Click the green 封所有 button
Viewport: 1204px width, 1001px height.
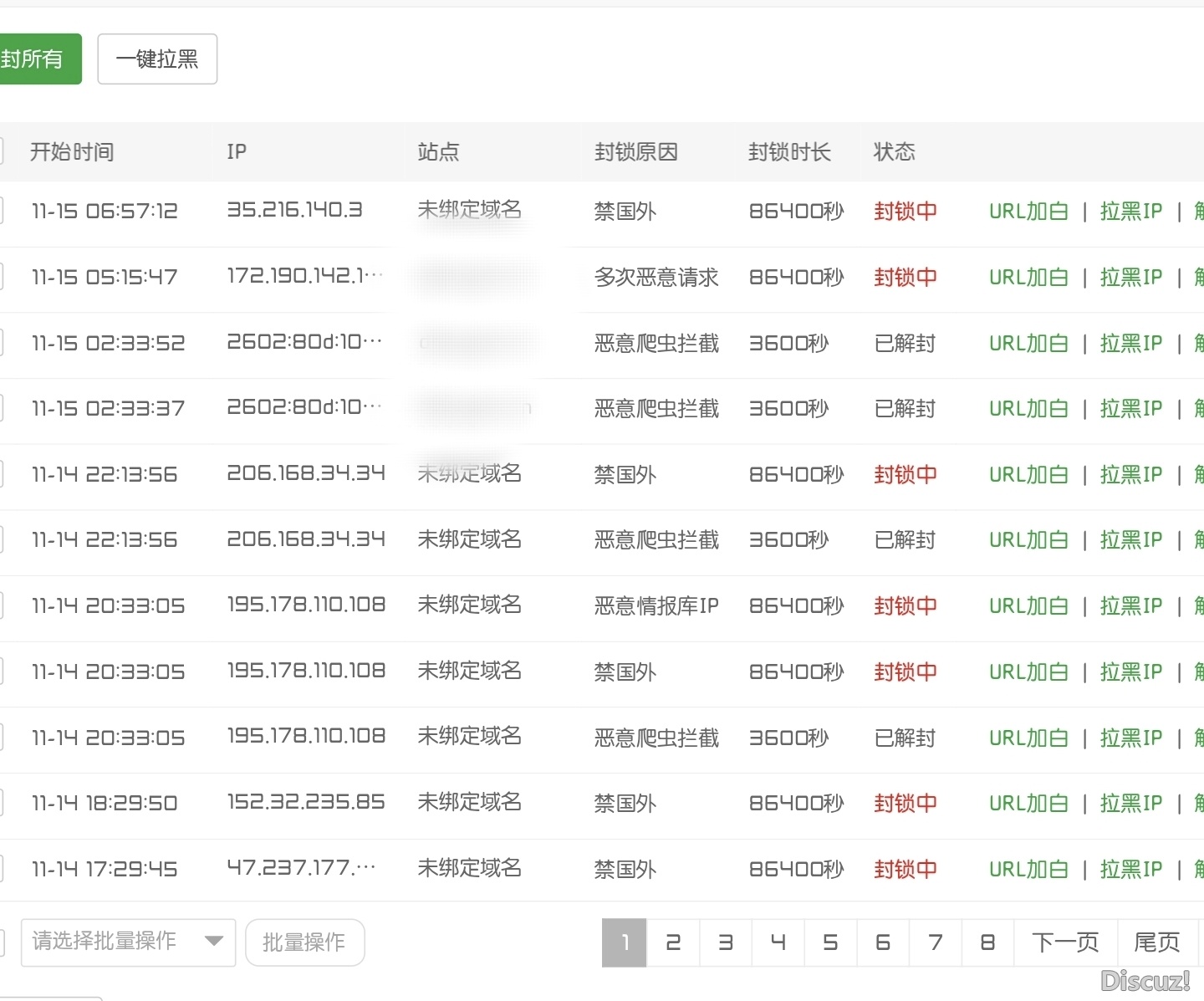(x=35, y=59)
